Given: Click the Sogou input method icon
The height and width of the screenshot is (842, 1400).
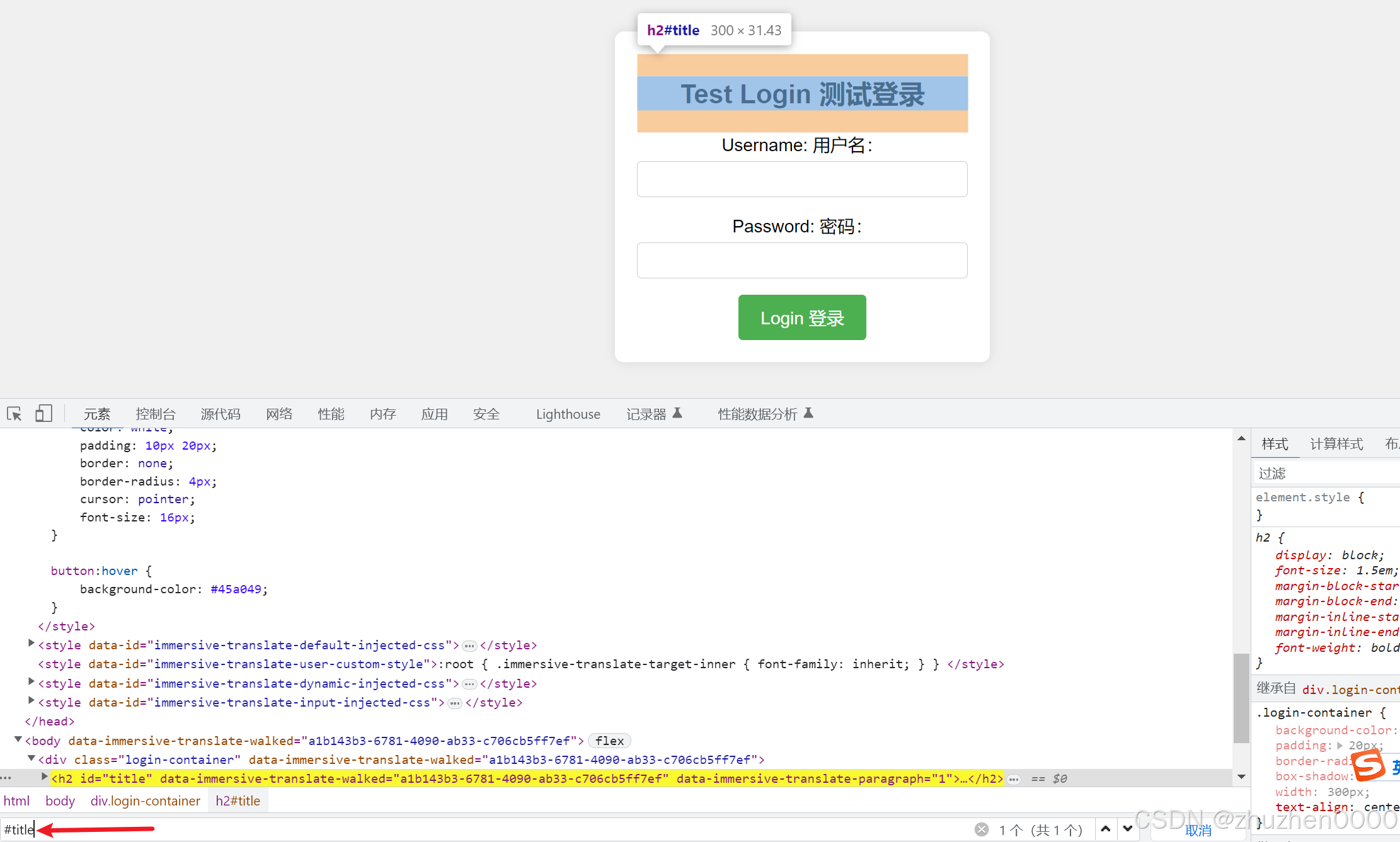Looking at the screenshot, I should click(1368, 766).
